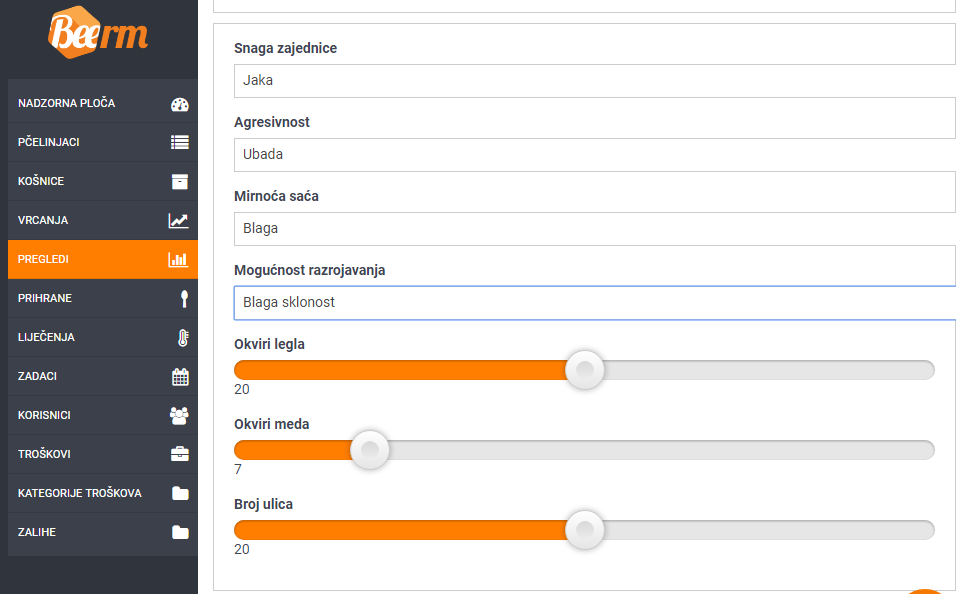Open the Agresivnost dropdown showing Ubada

pos(594,154)
